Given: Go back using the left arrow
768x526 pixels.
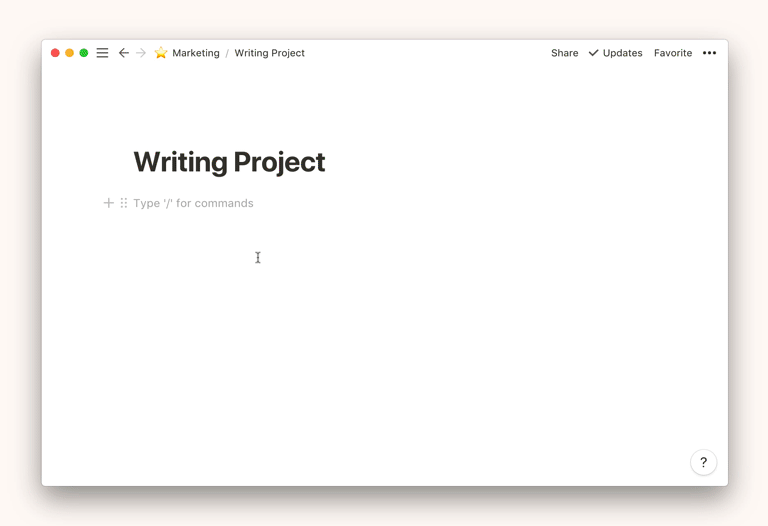Looking at the screenshot, I should [124, 53].
